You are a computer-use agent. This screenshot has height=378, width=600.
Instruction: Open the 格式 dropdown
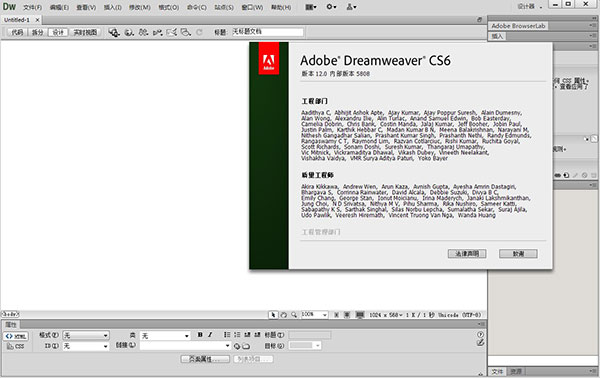tap(86, 336)
